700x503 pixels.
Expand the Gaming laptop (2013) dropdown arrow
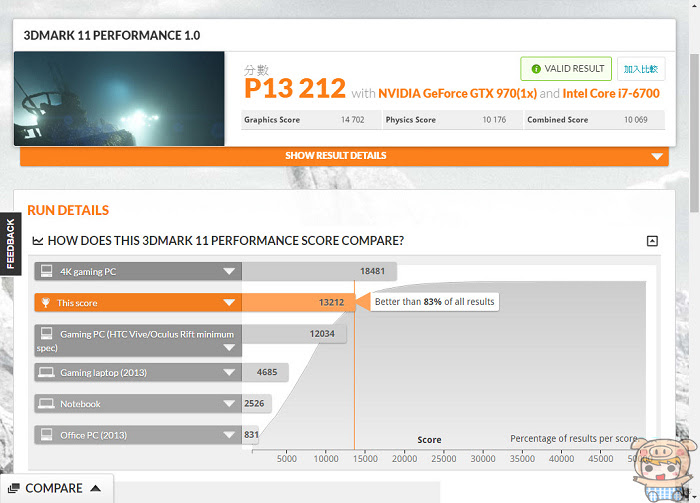coord(229,372)
